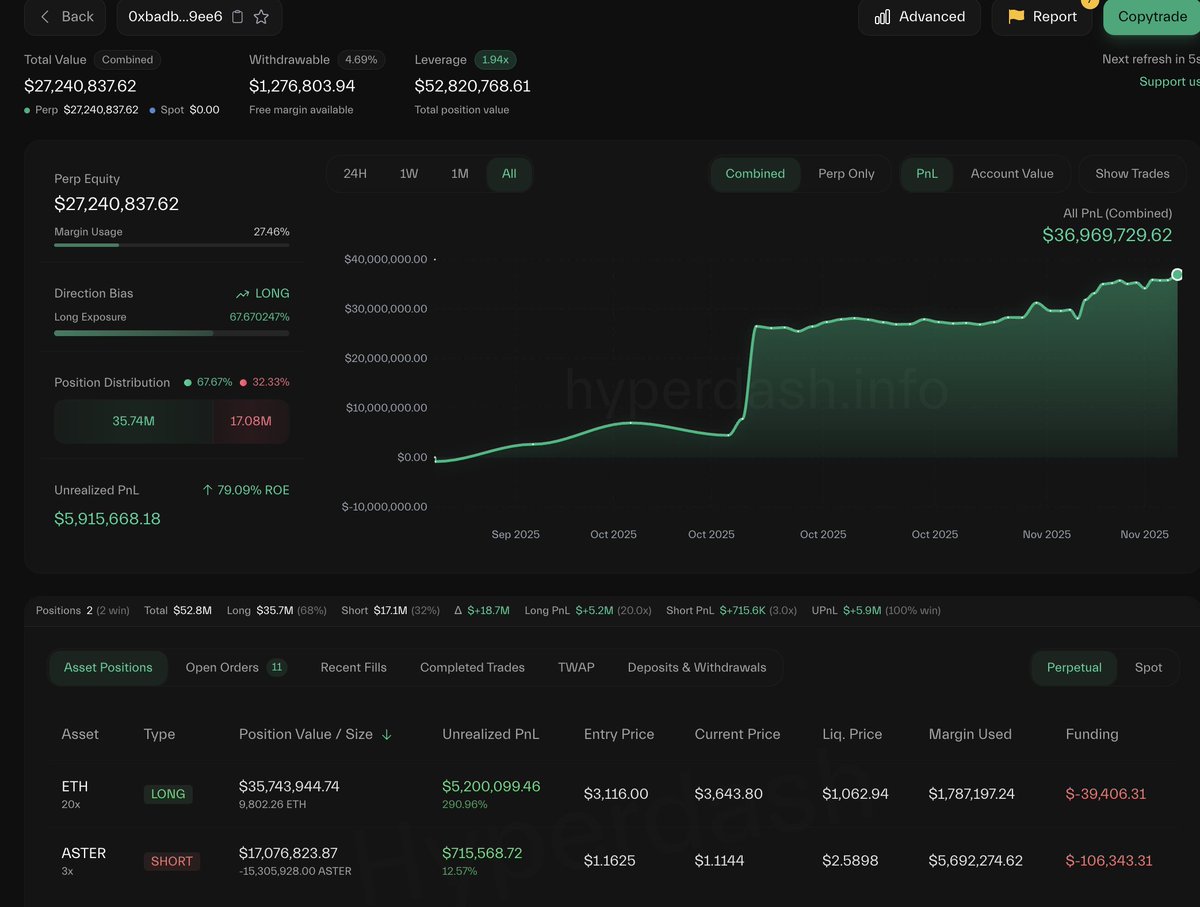Click the Long Exposure progress bar

(x=171, y=333)
